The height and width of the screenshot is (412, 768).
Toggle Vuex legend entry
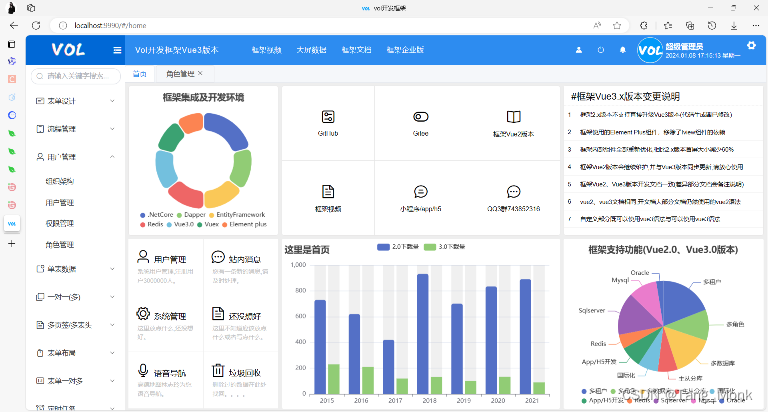click(x=208, y=224)
